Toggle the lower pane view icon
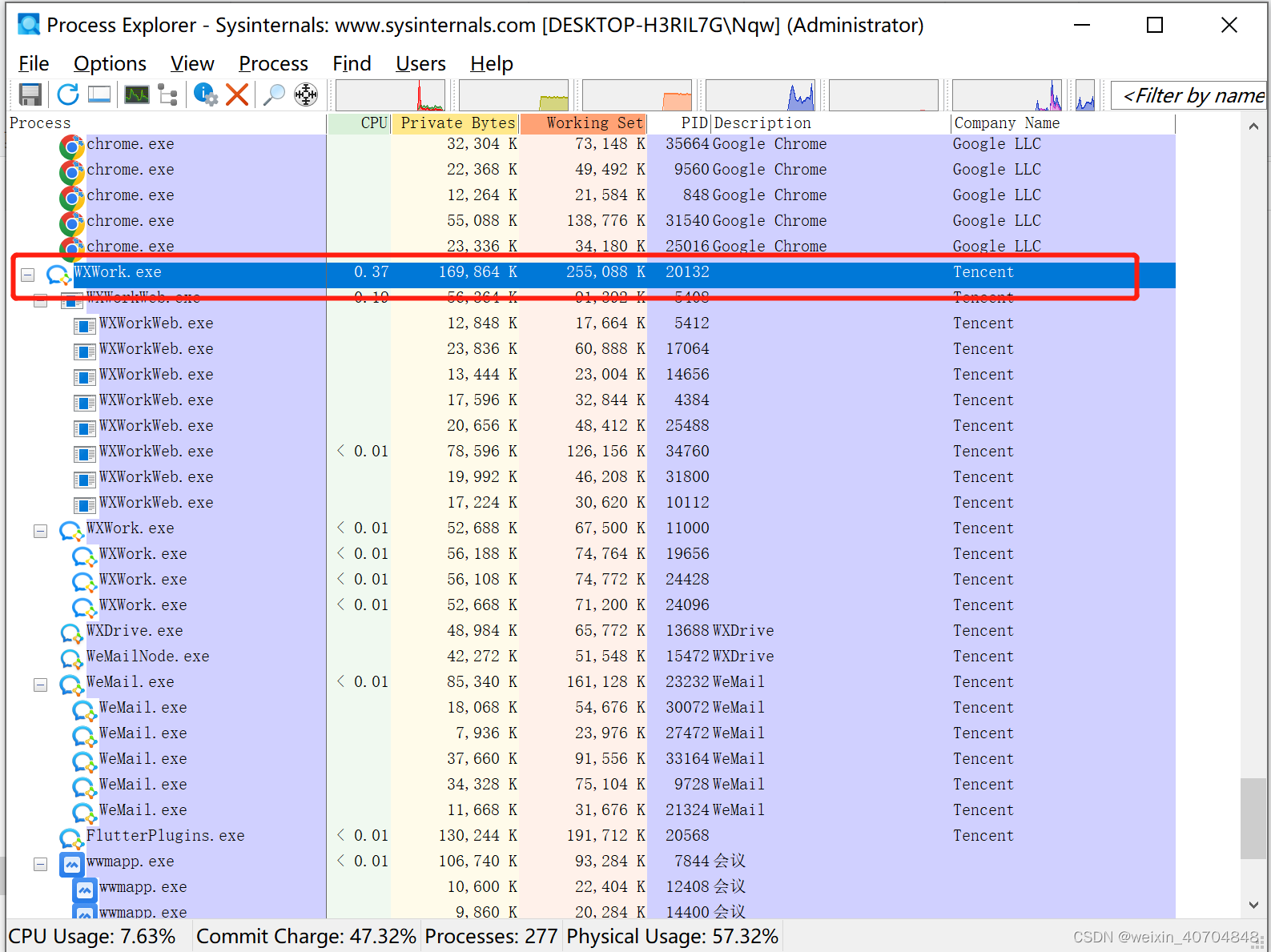The height and width of the screenshot is (952, 1271). (x=99, y=94)
